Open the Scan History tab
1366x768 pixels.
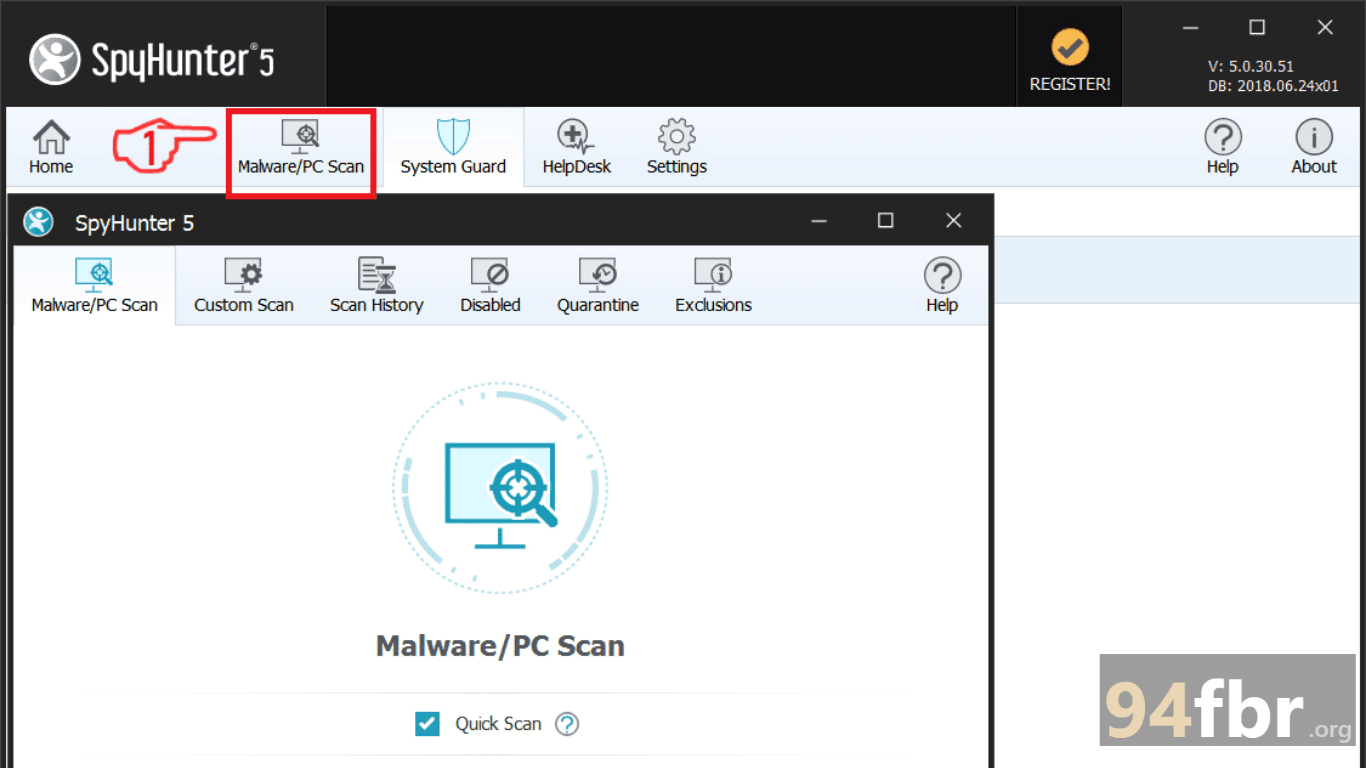[x=377, y=286]
